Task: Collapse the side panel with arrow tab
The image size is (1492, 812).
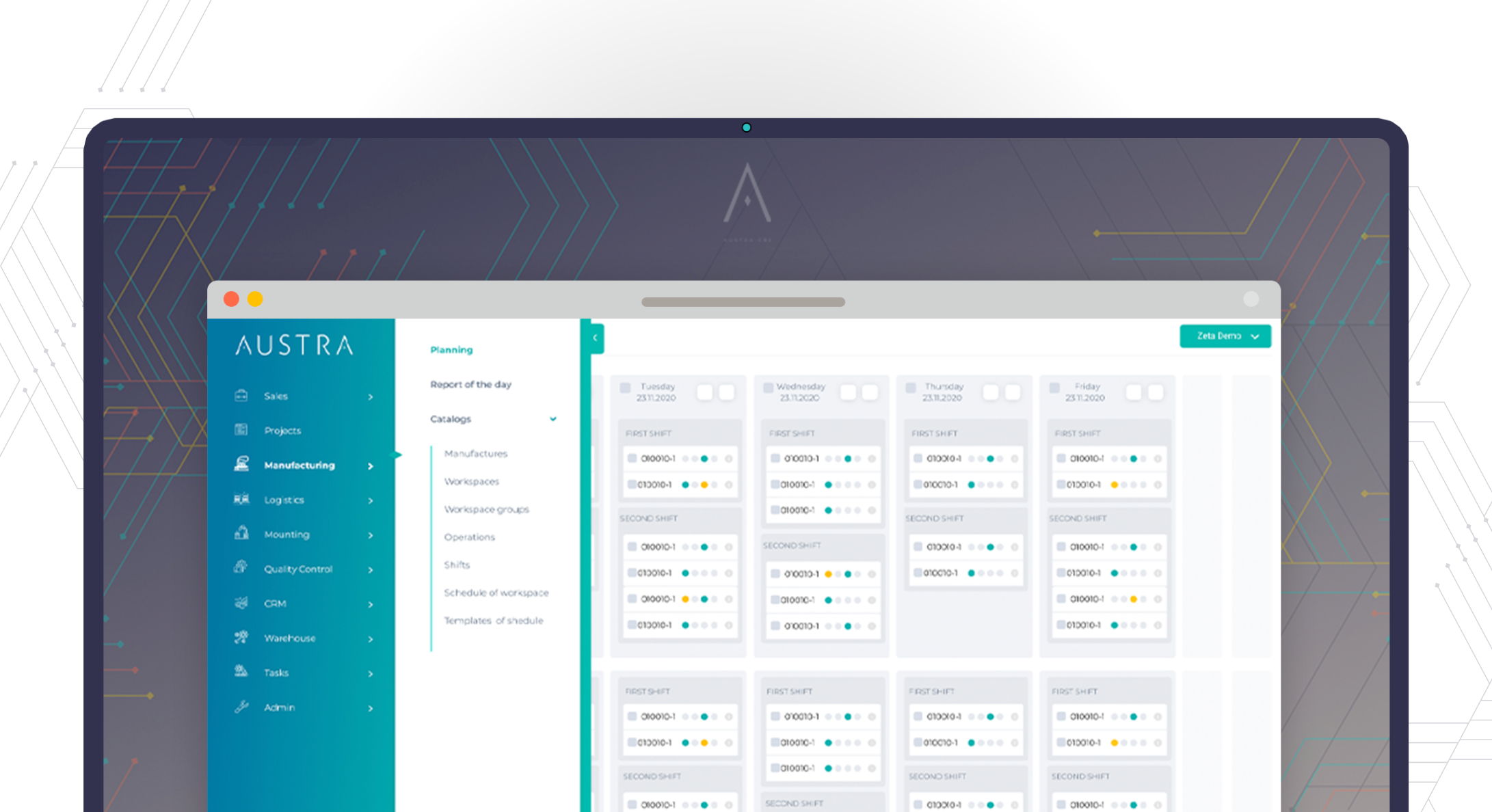Action: point(595,338)
